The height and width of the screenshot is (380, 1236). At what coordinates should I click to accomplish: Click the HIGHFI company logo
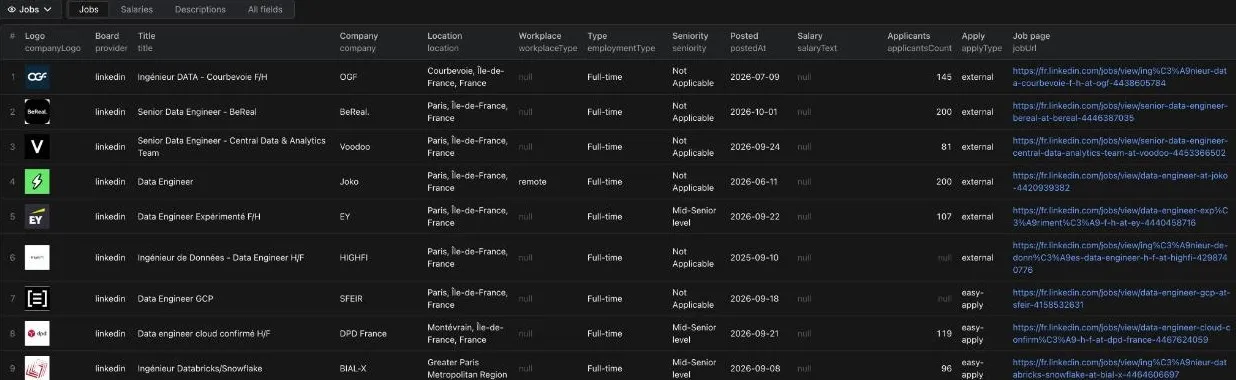(x=37, y=257)
